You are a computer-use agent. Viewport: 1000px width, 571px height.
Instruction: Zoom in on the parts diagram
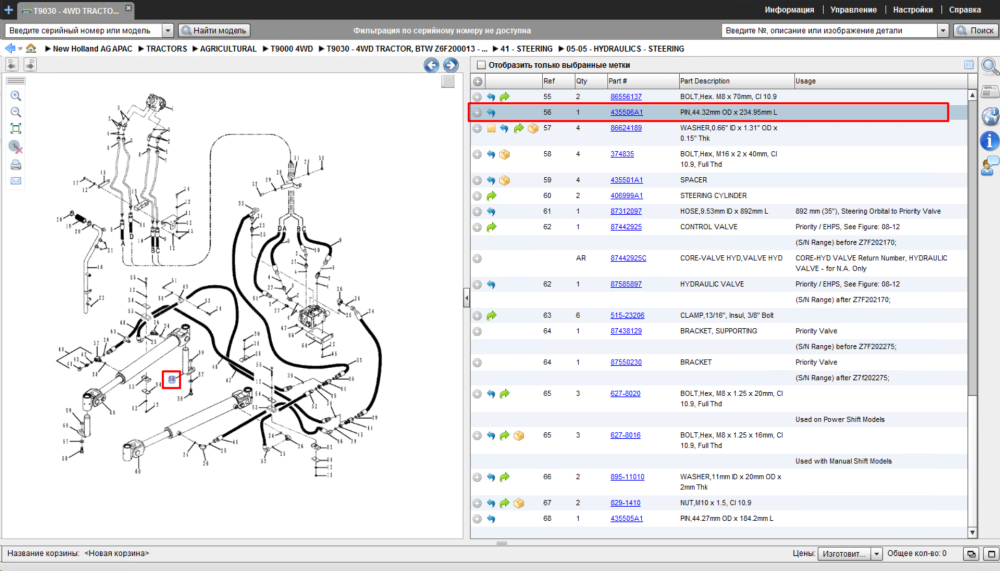16,96
